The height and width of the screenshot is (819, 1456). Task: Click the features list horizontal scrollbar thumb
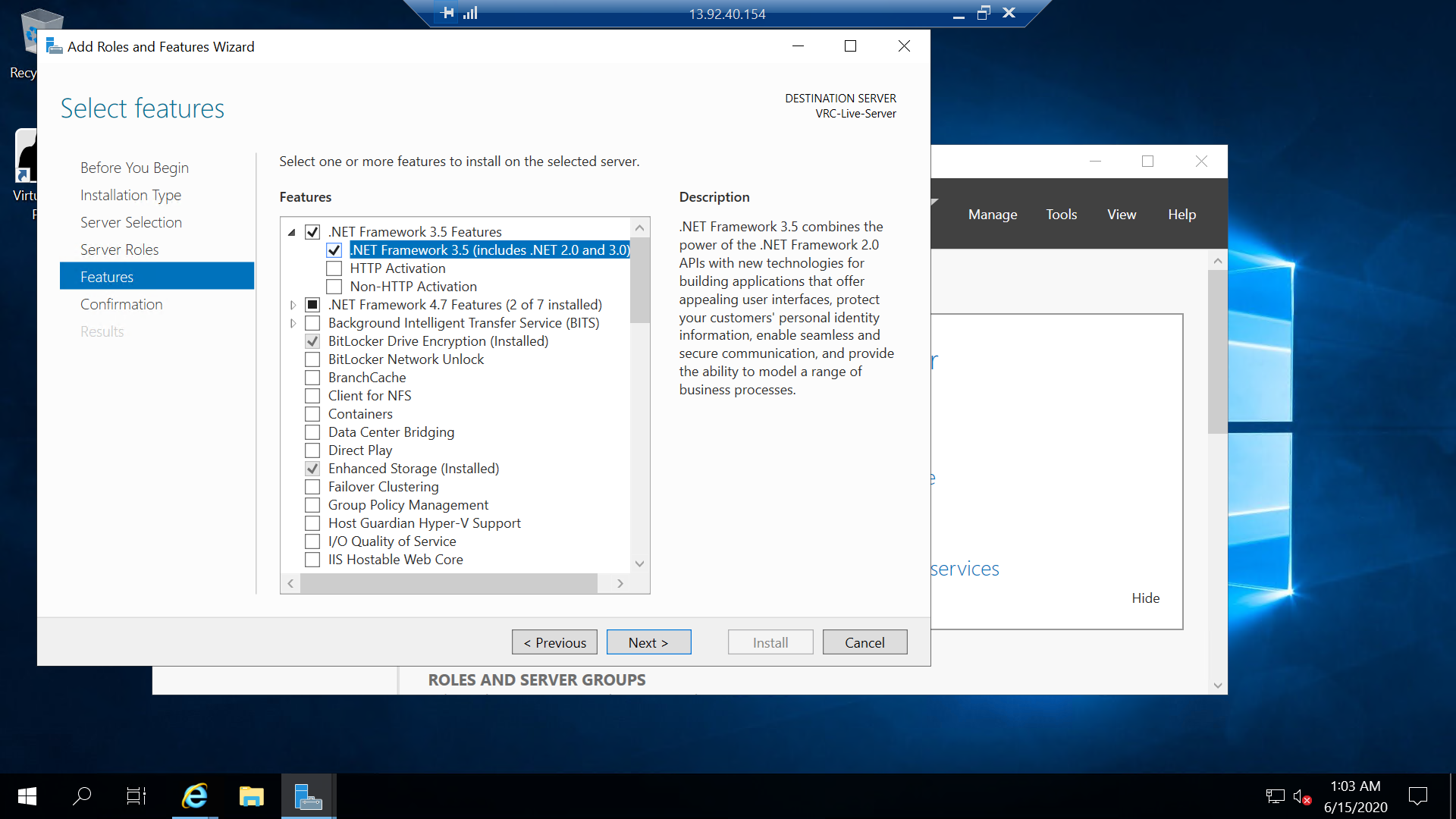[449, 583]
